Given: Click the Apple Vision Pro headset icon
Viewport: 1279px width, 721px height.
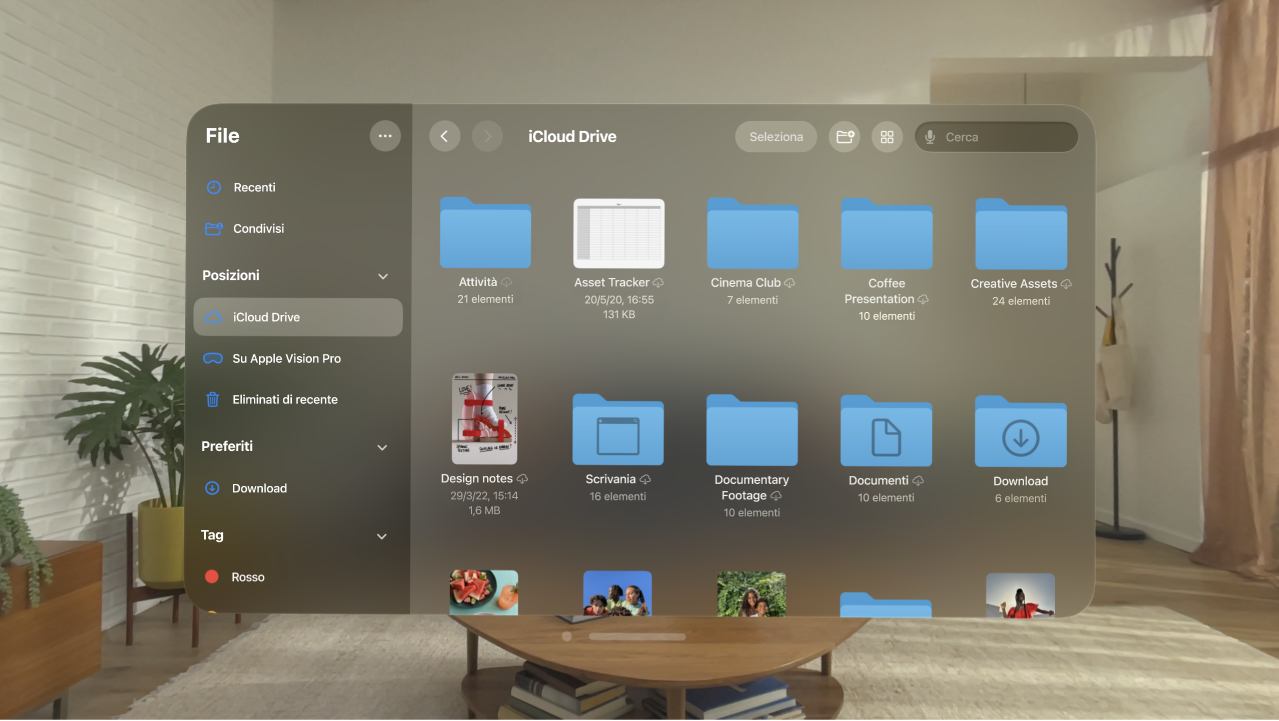Looking at the screenshot, I should (x=213, y=358).
